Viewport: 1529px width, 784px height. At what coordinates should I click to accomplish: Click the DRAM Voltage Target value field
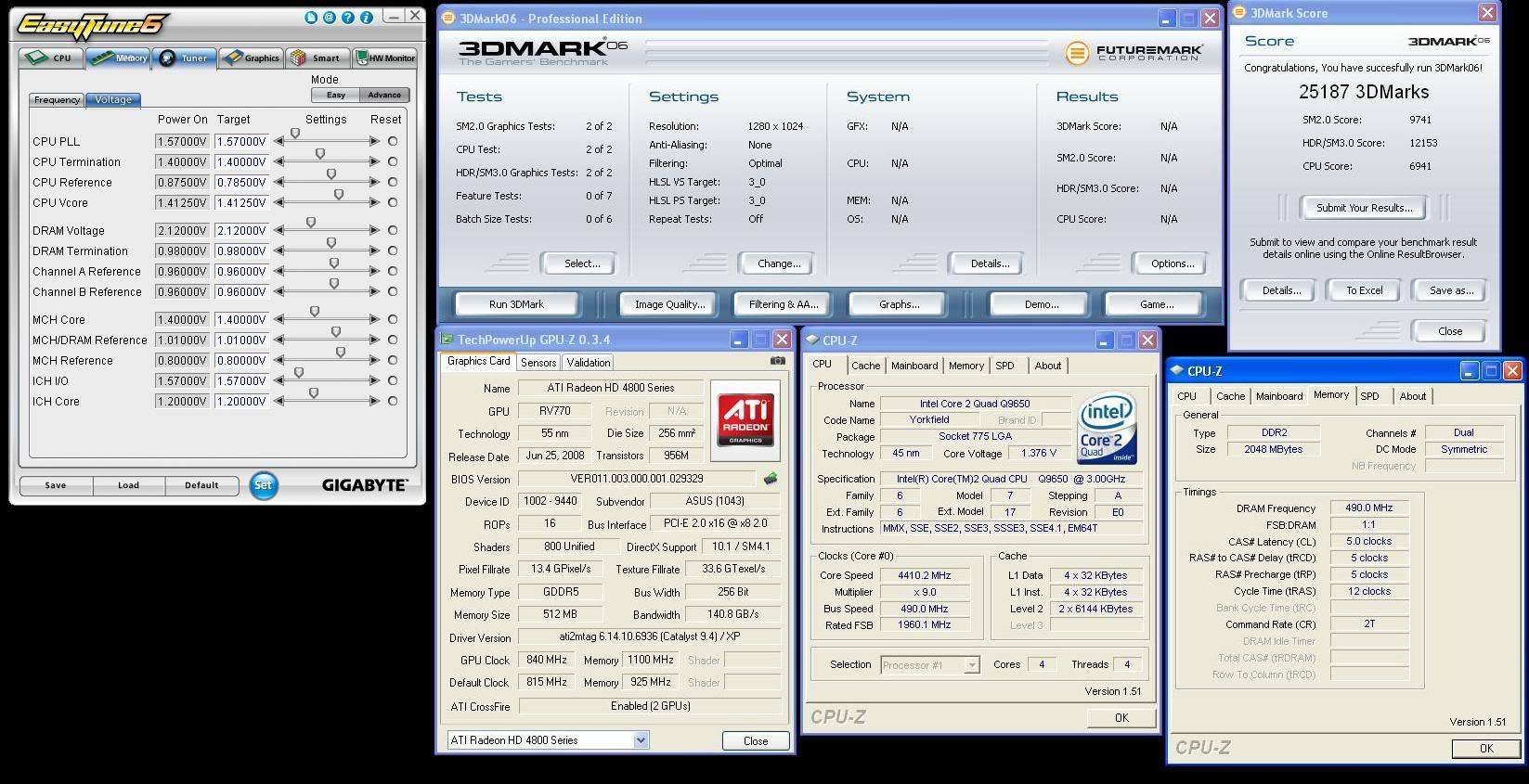tap(241, 230)
